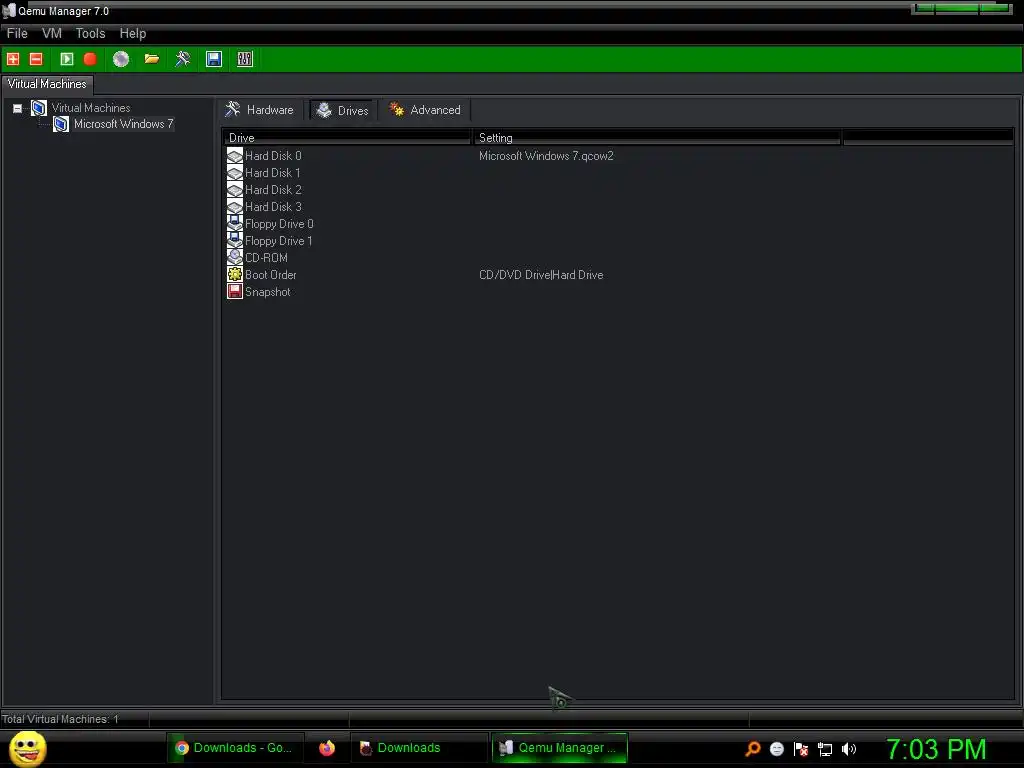Click the Floppy Drive 0 icon
This screenshot has width=1024, height=768.
tap(234, 223)
